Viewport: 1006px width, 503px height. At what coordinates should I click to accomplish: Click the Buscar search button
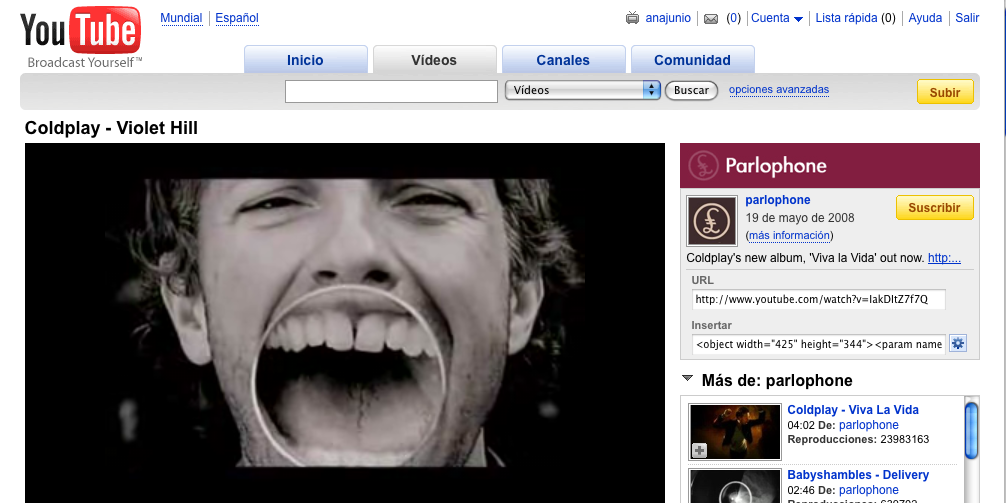(691, 90)
